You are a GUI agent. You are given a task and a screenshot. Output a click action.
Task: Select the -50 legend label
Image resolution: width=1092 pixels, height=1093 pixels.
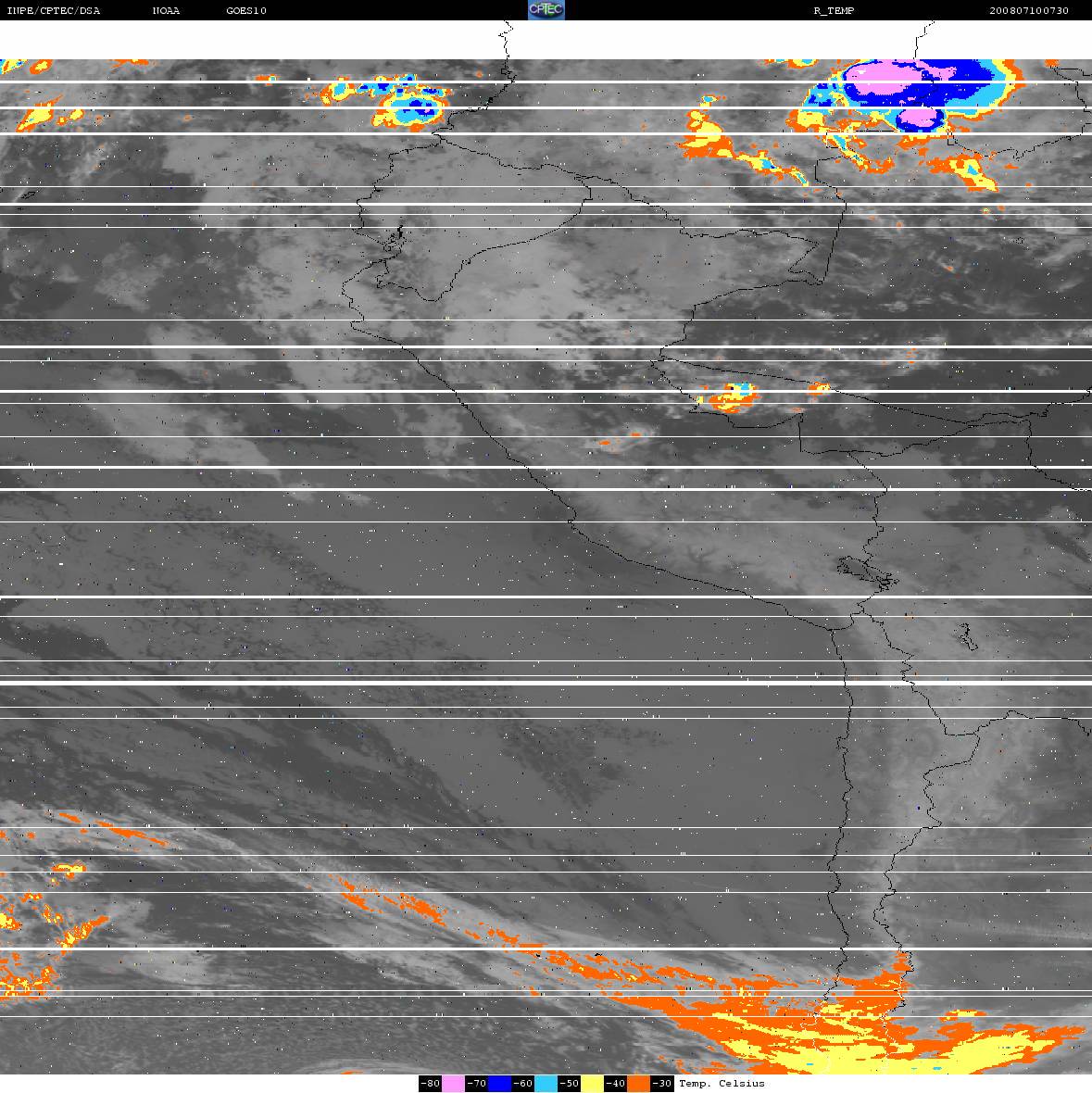pyautogui.click(x=570, y=1083)
